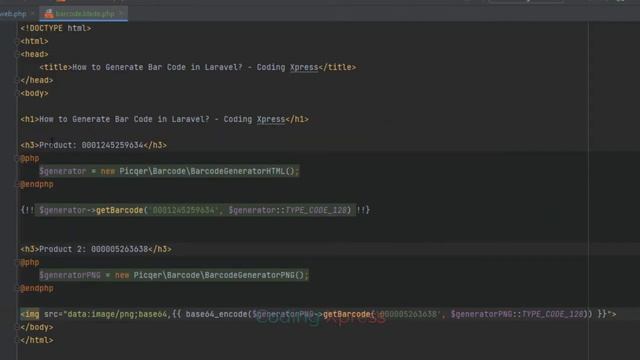Click BarcodeGeneratorPNG() class name

coord(254,275)
